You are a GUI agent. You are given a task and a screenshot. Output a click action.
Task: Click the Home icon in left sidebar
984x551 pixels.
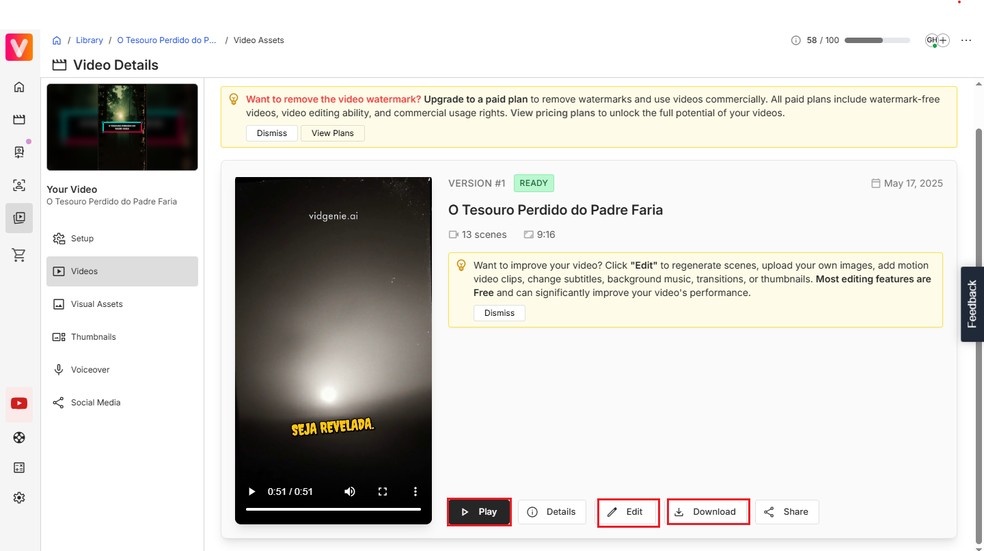19,87
